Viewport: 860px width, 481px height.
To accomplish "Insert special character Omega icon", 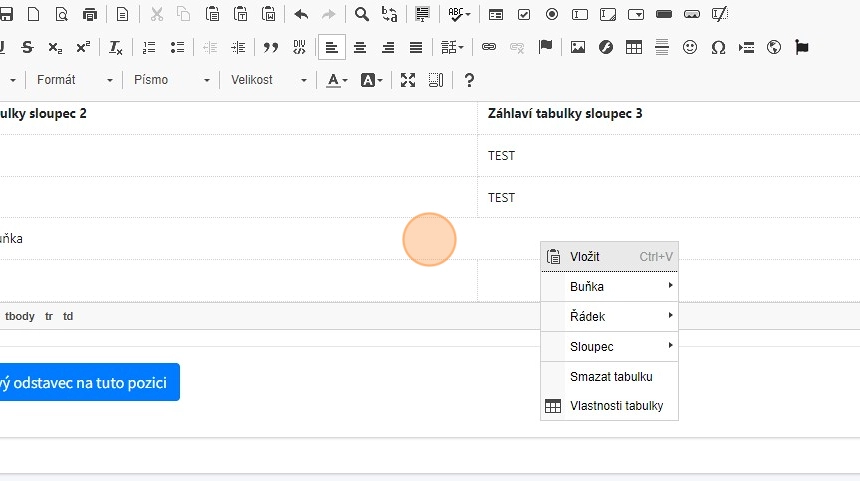I will pyautogui.click(x=718, y=47).
